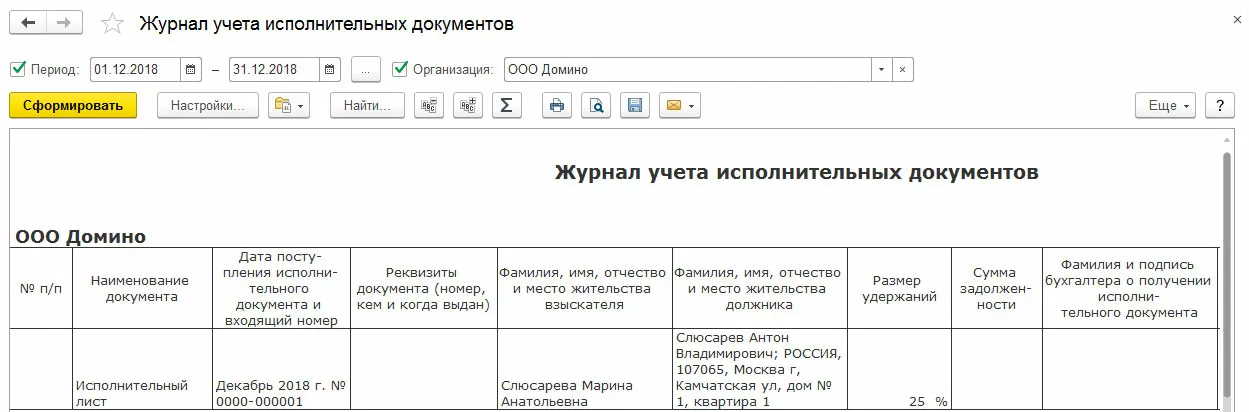Select column header Размер удержаний

tap(898, 288)
